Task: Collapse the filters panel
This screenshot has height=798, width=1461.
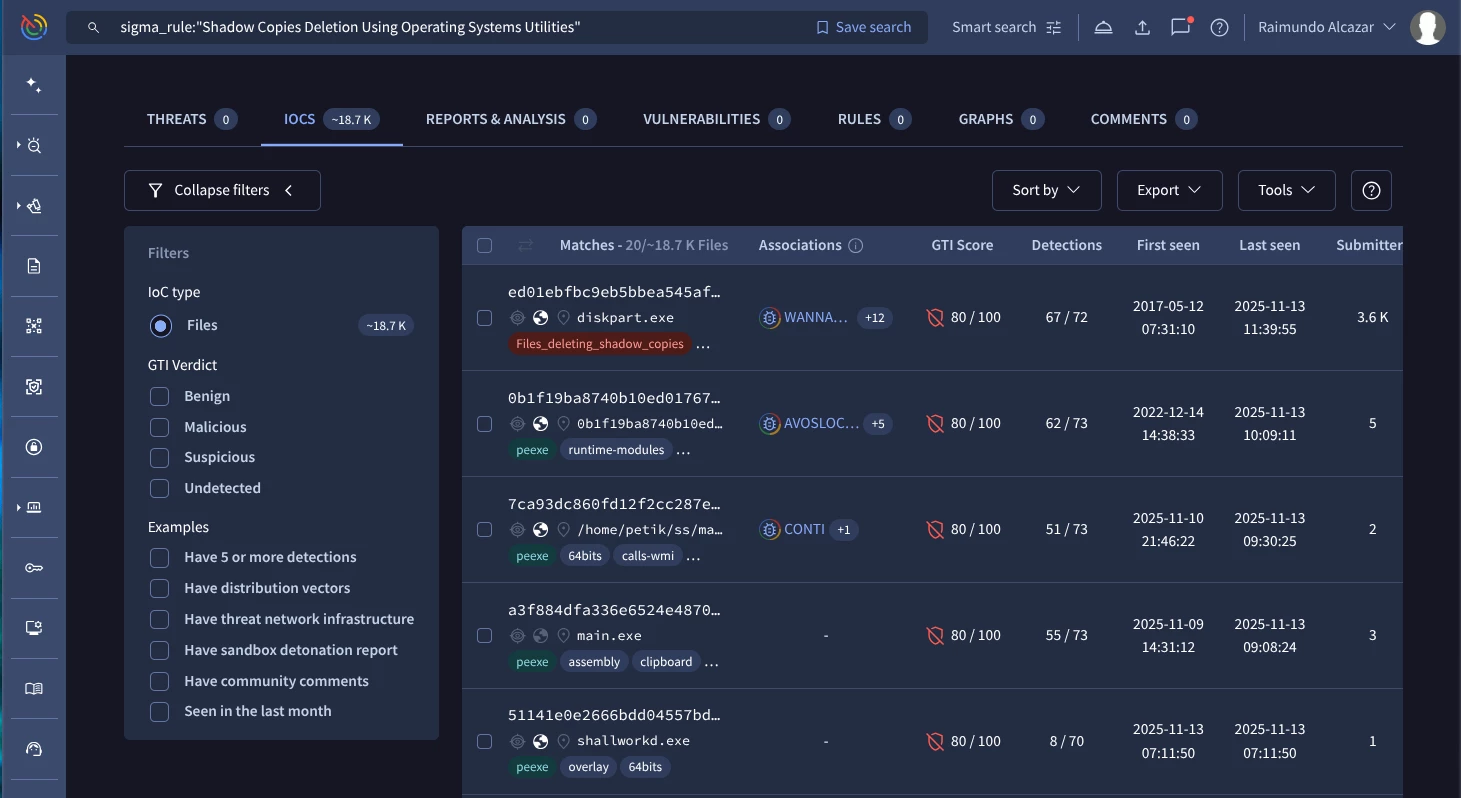Action: 222,190
